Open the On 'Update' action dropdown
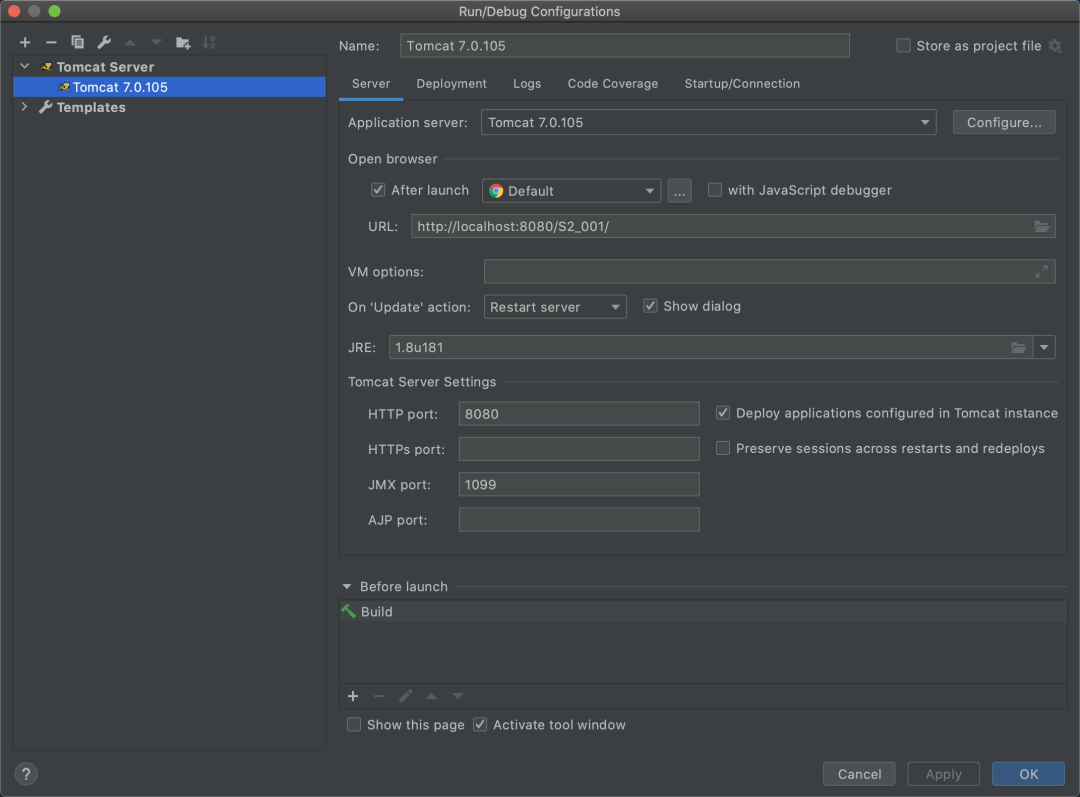The image size is (1080, 797). point(555,307)
